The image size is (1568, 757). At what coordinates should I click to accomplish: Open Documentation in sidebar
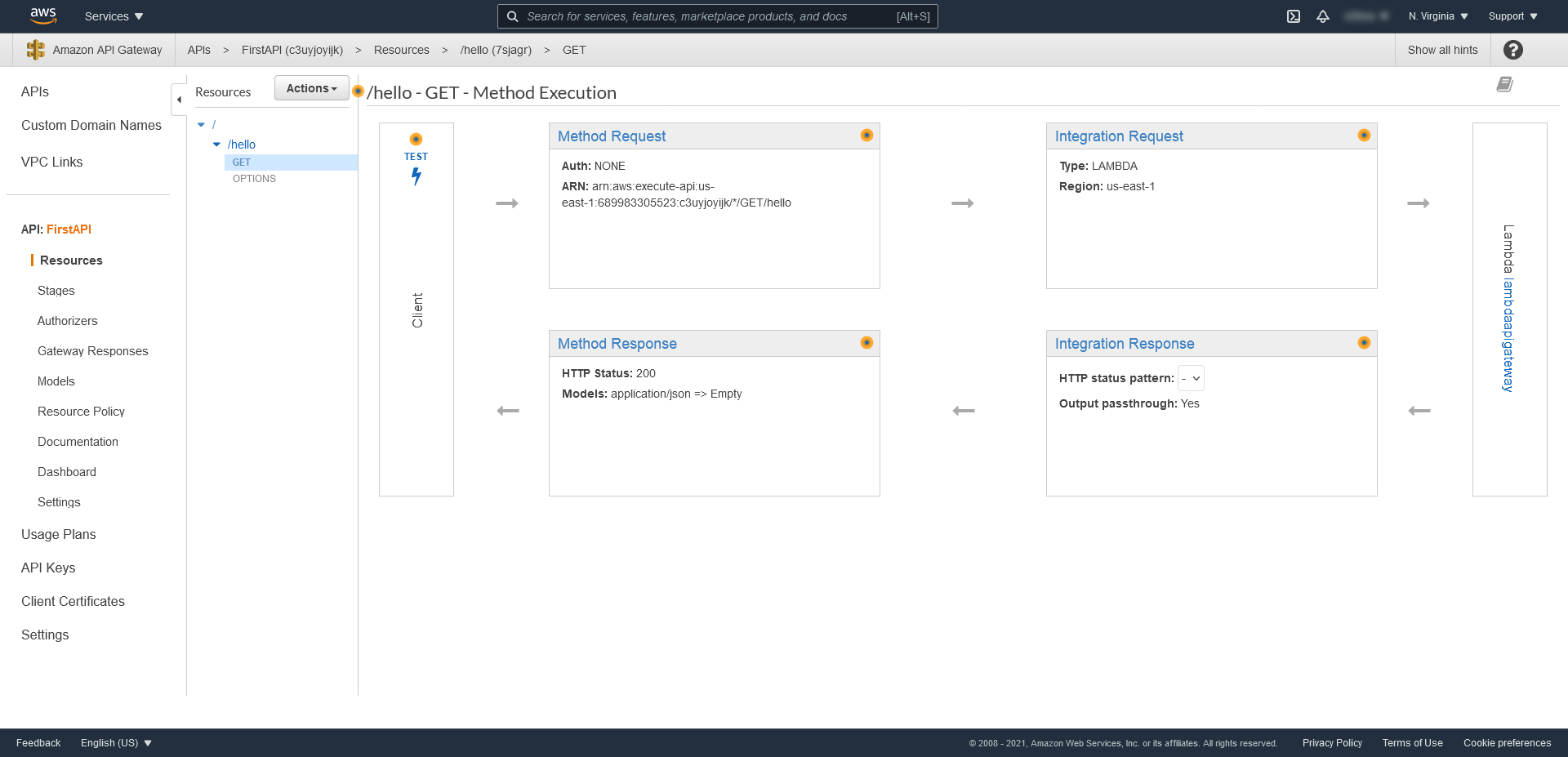tap(78, 442)
